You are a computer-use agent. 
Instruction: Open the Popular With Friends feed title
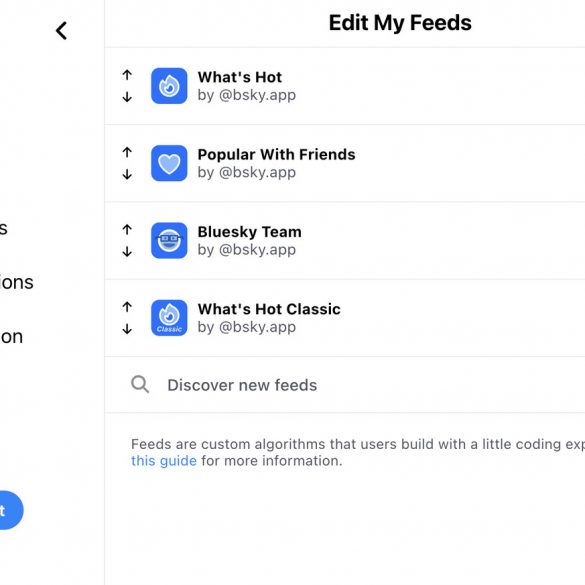coord(276,154)
